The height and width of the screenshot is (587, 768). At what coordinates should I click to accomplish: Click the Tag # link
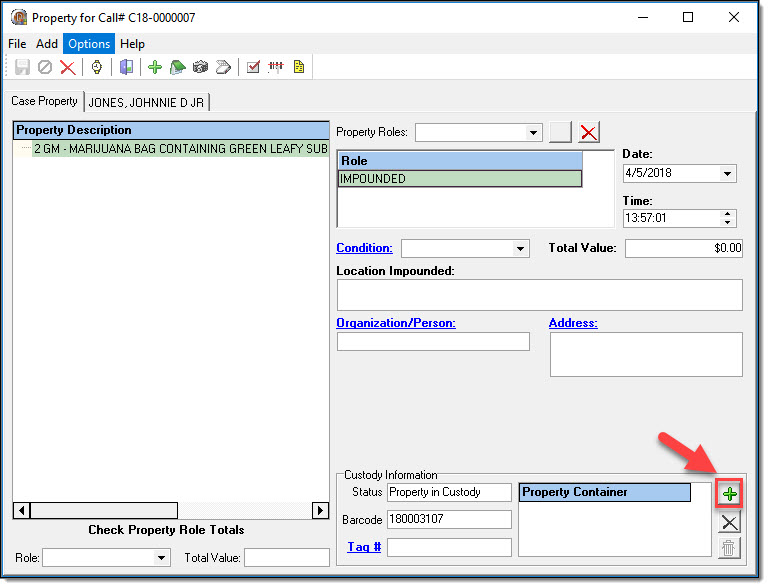pyautogui.click(x=363, y=547)
